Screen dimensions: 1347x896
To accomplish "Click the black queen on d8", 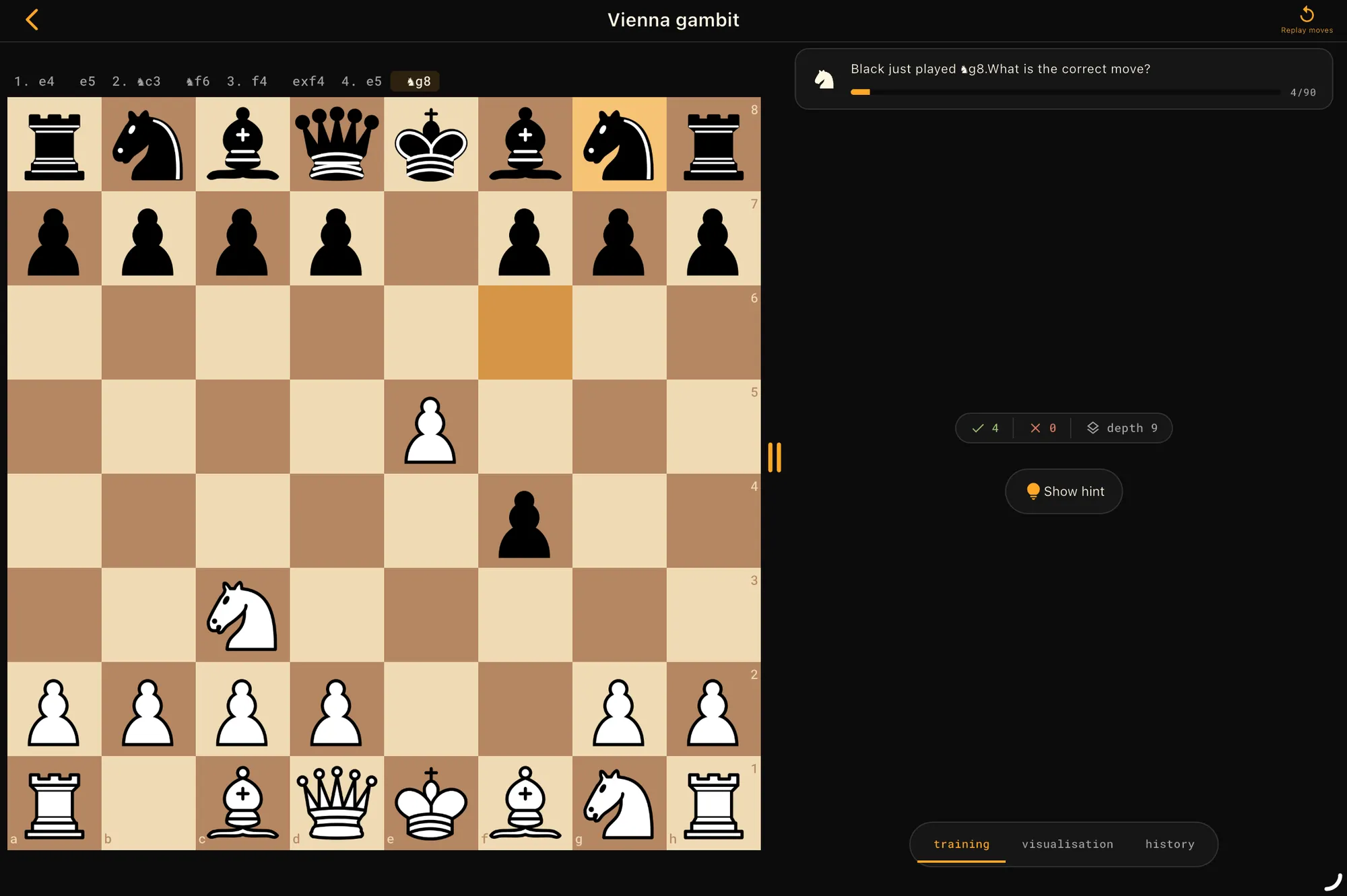I will (x=337, y=143).
